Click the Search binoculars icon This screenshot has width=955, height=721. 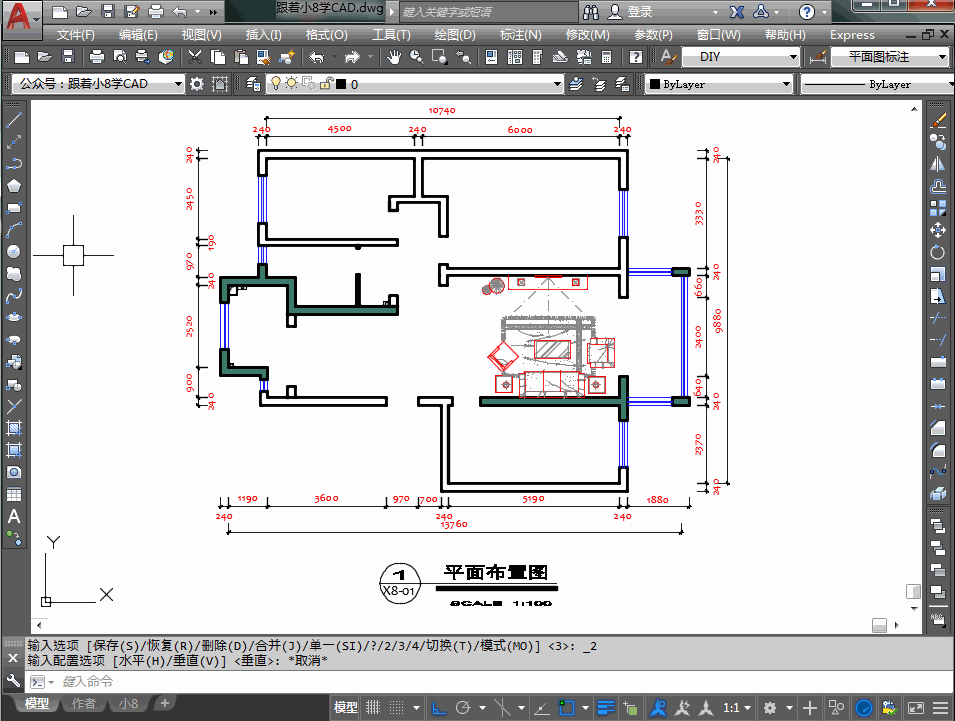(x=590, y=12)
